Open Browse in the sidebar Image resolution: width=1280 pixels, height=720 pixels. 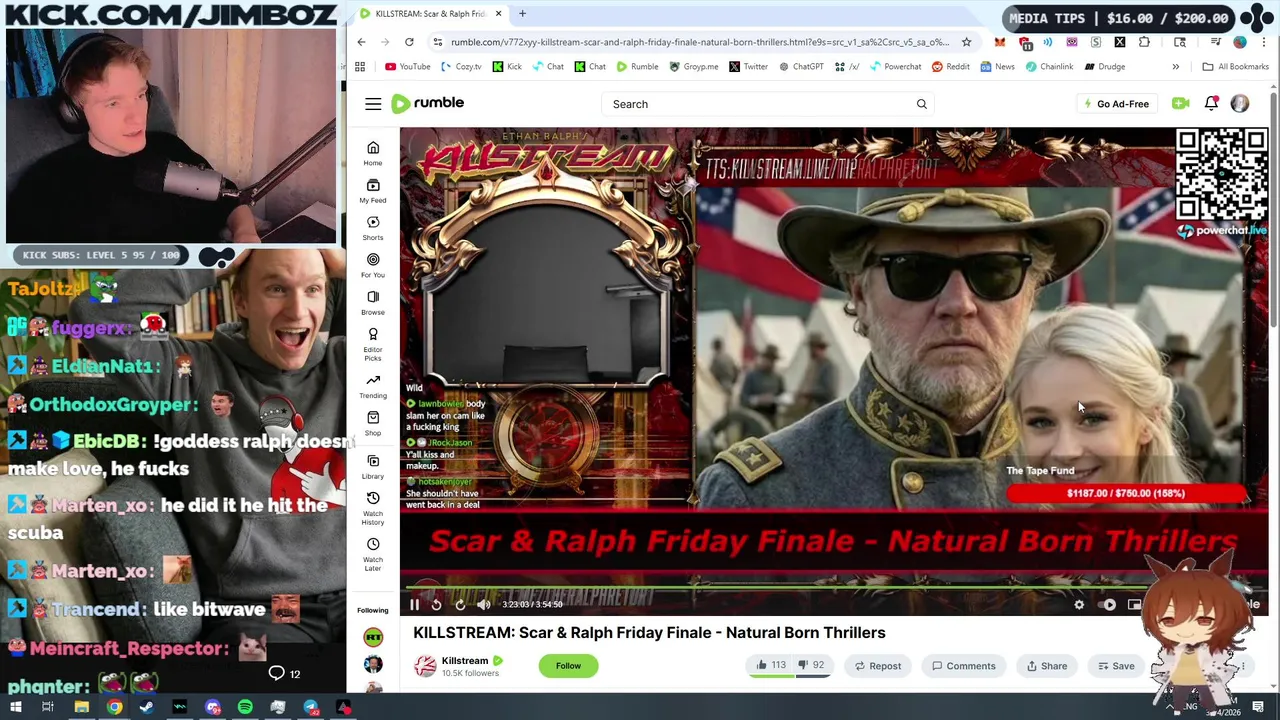[x=373, y=303]
